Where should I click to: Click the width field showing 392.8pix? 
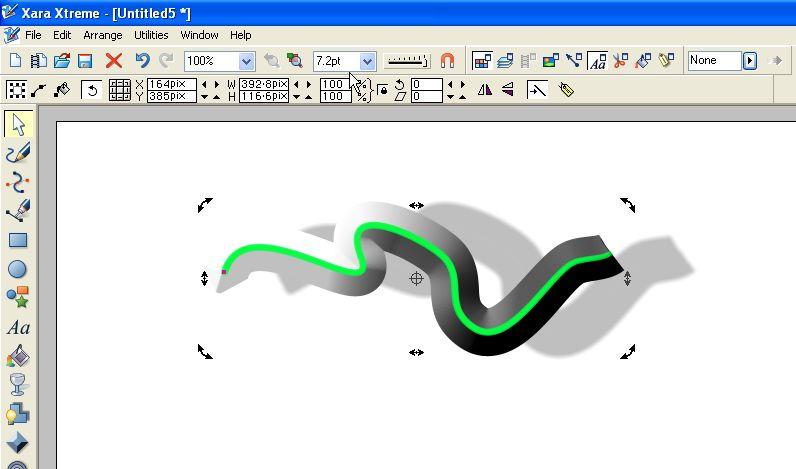tap(264, 84)
